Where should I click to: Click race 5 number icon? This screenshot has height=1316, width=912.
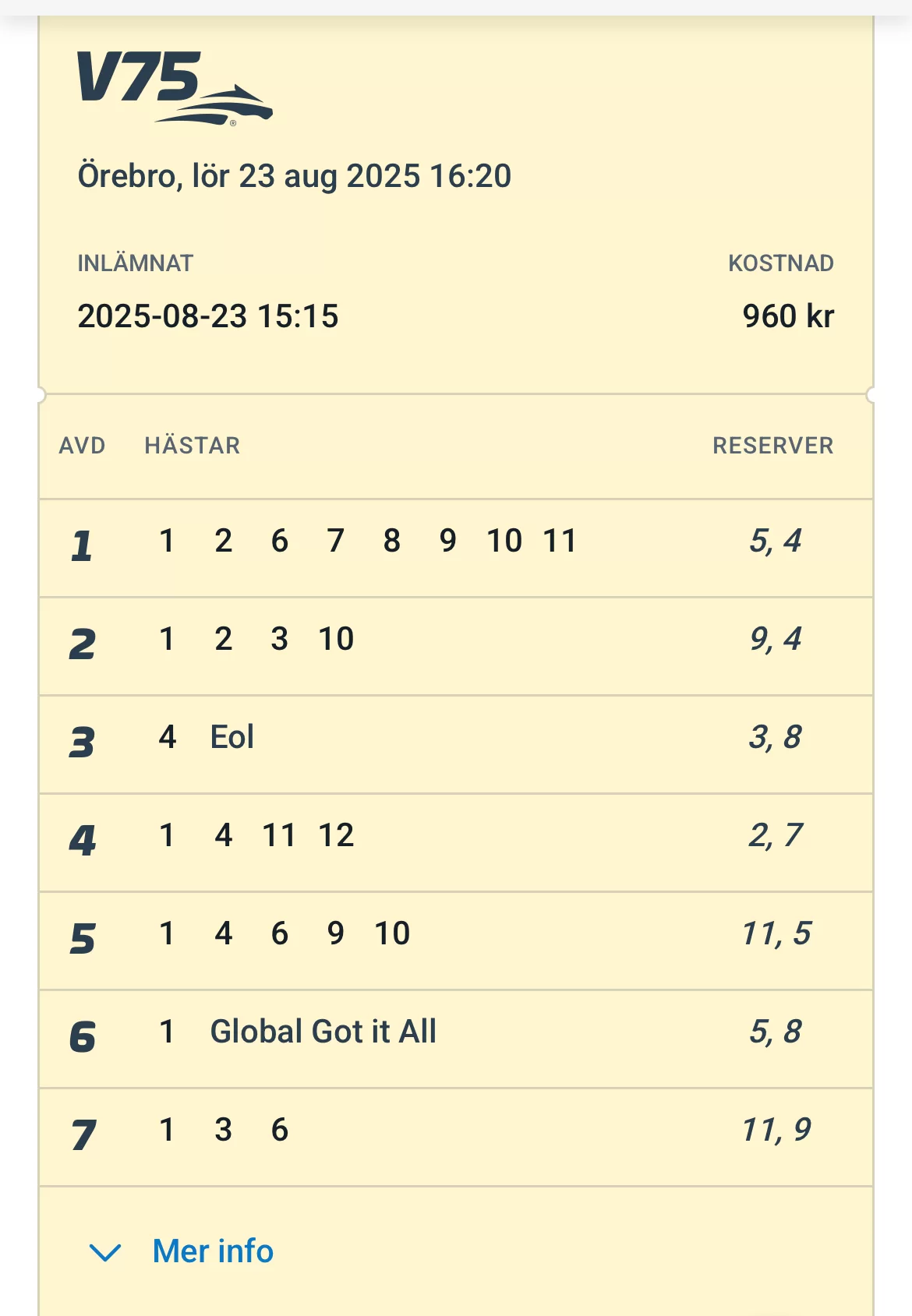(x=82, y=938)
